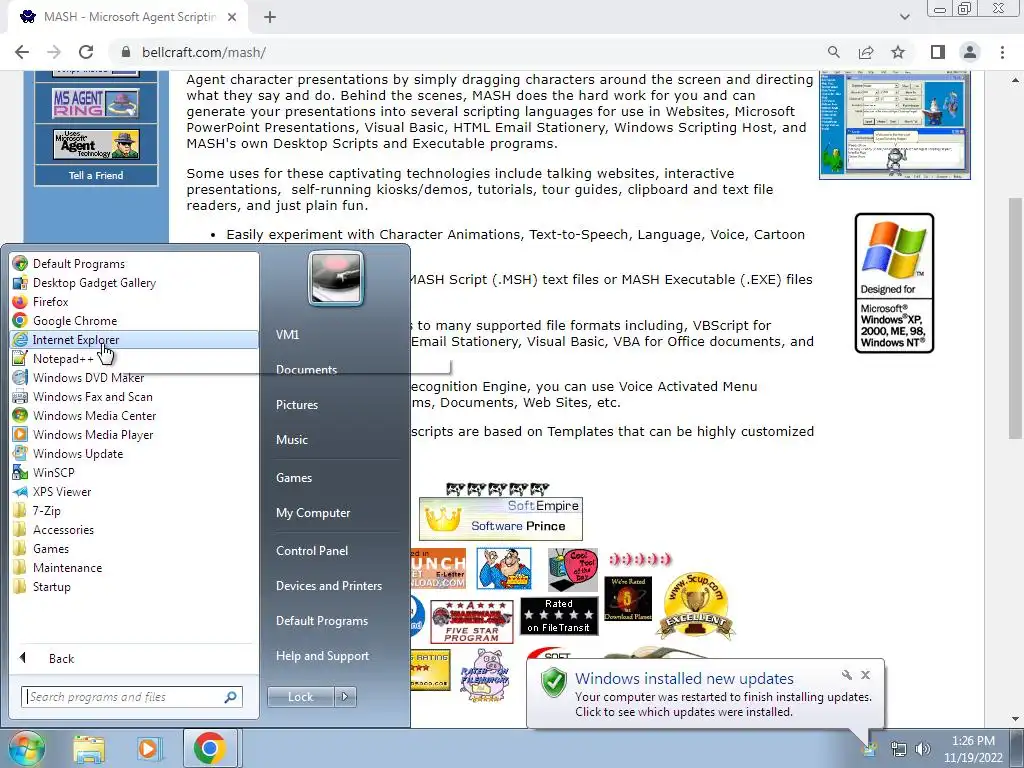Close the Windows updates notification balloon
The image size is (1024, 768).
click(865, 675)
